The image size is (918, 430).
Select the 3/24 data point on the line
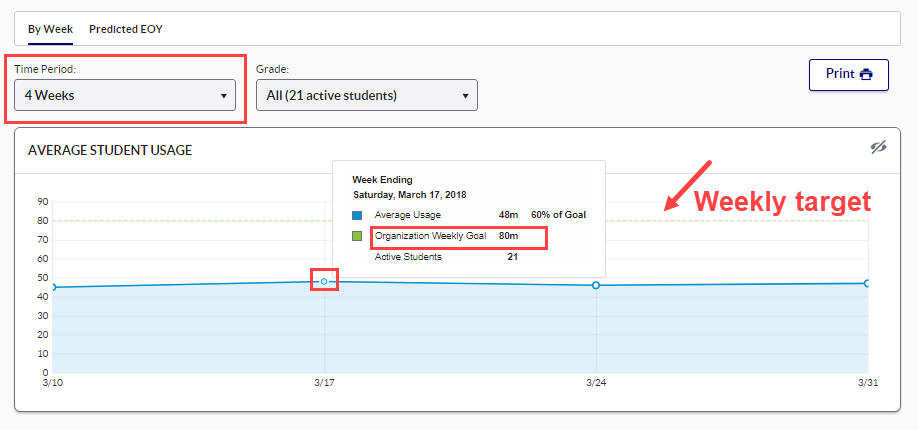click(x=596, y=285)
